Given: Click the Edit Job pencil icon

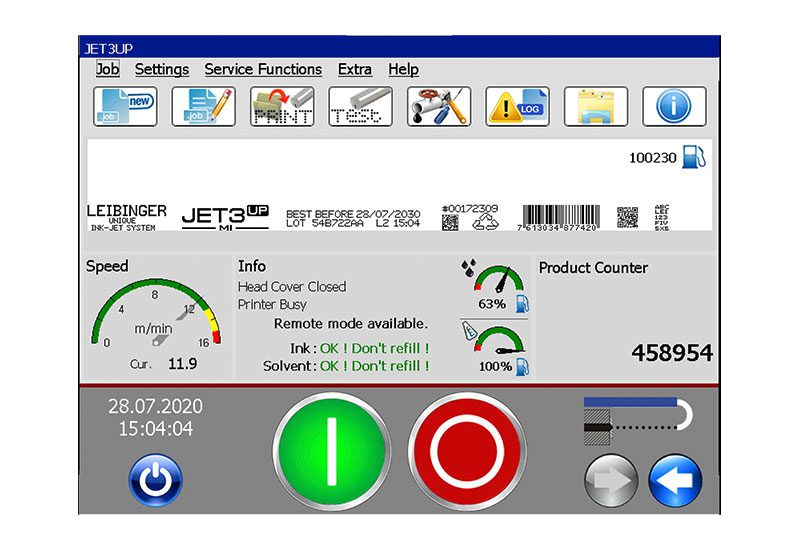Looking at the screenshot, I should [203, 106].
